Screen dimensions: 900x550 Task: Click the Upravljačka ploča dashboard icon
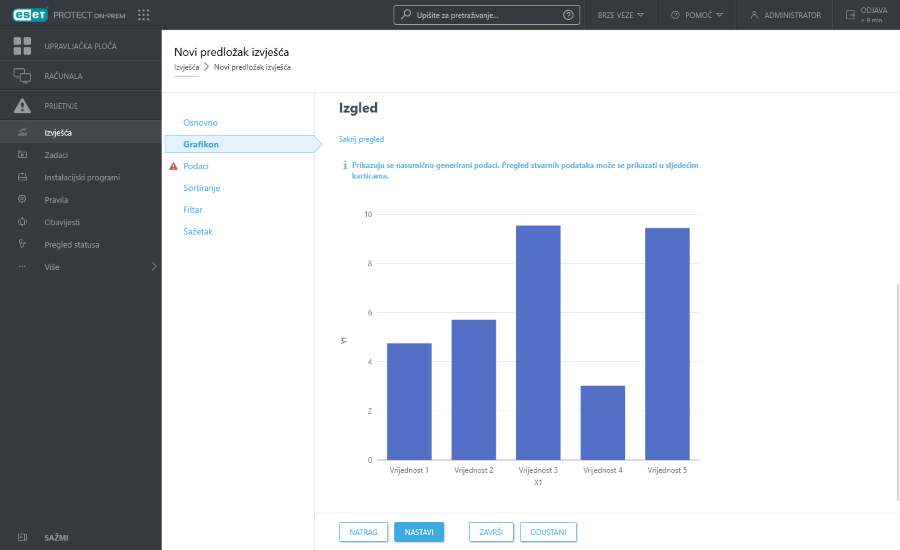pyautogui.click(x=22, y=46)
